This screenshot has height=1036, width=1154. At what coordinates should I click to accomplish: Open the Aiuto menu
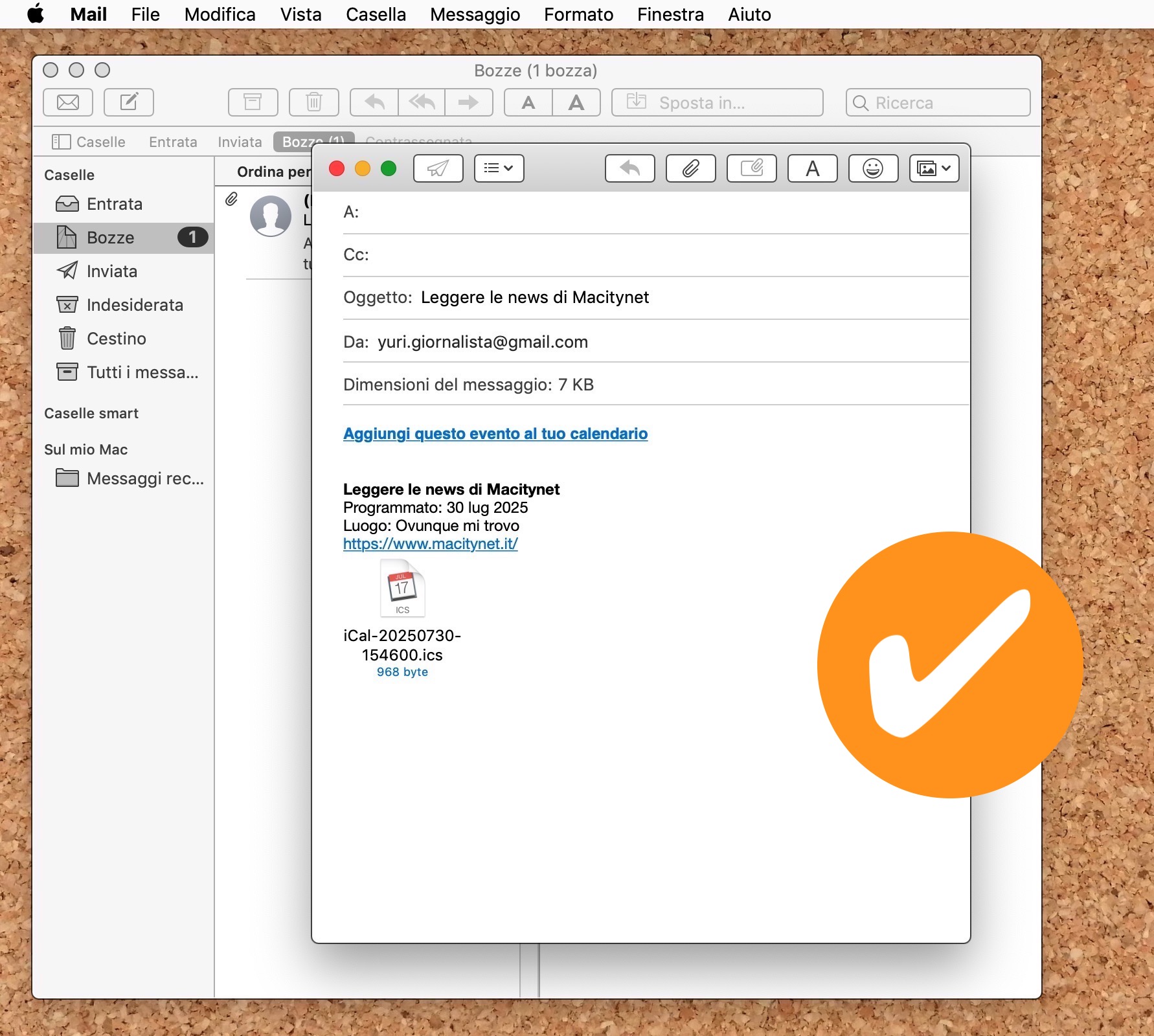[x=749, y=14]
